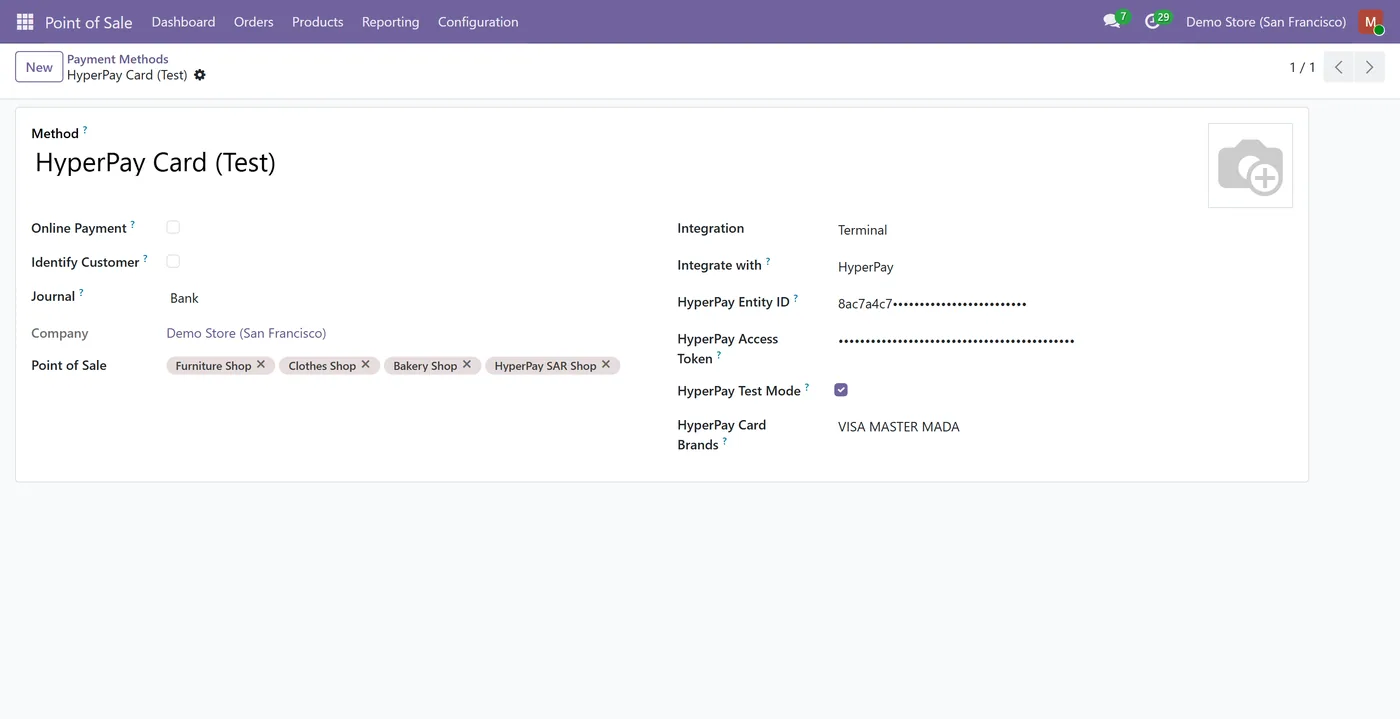Remove Bakery Shop tag
This screenshot has width=1400, height=719.
467,365
